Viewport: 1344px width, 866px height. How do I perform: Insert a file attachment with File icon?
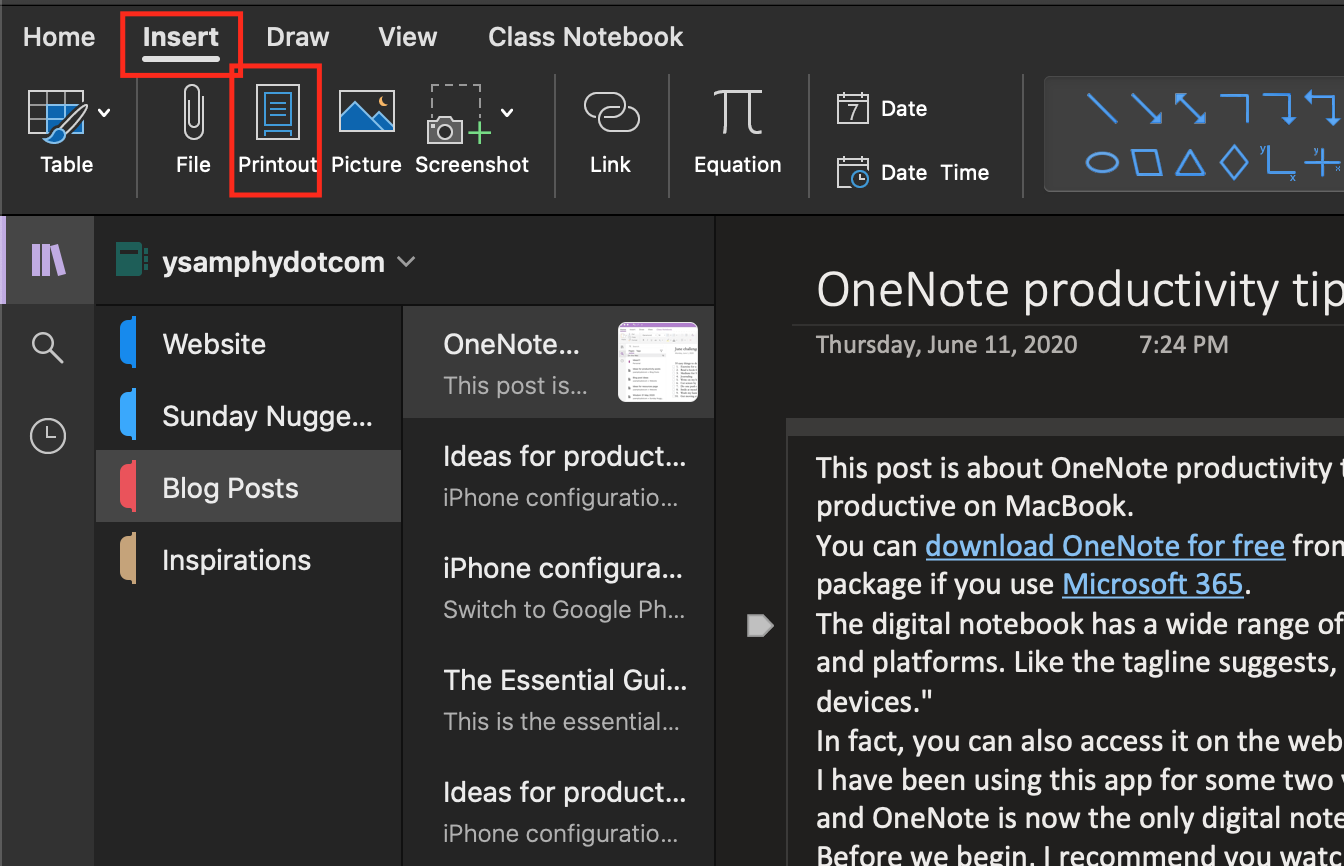tap(193, 130)
